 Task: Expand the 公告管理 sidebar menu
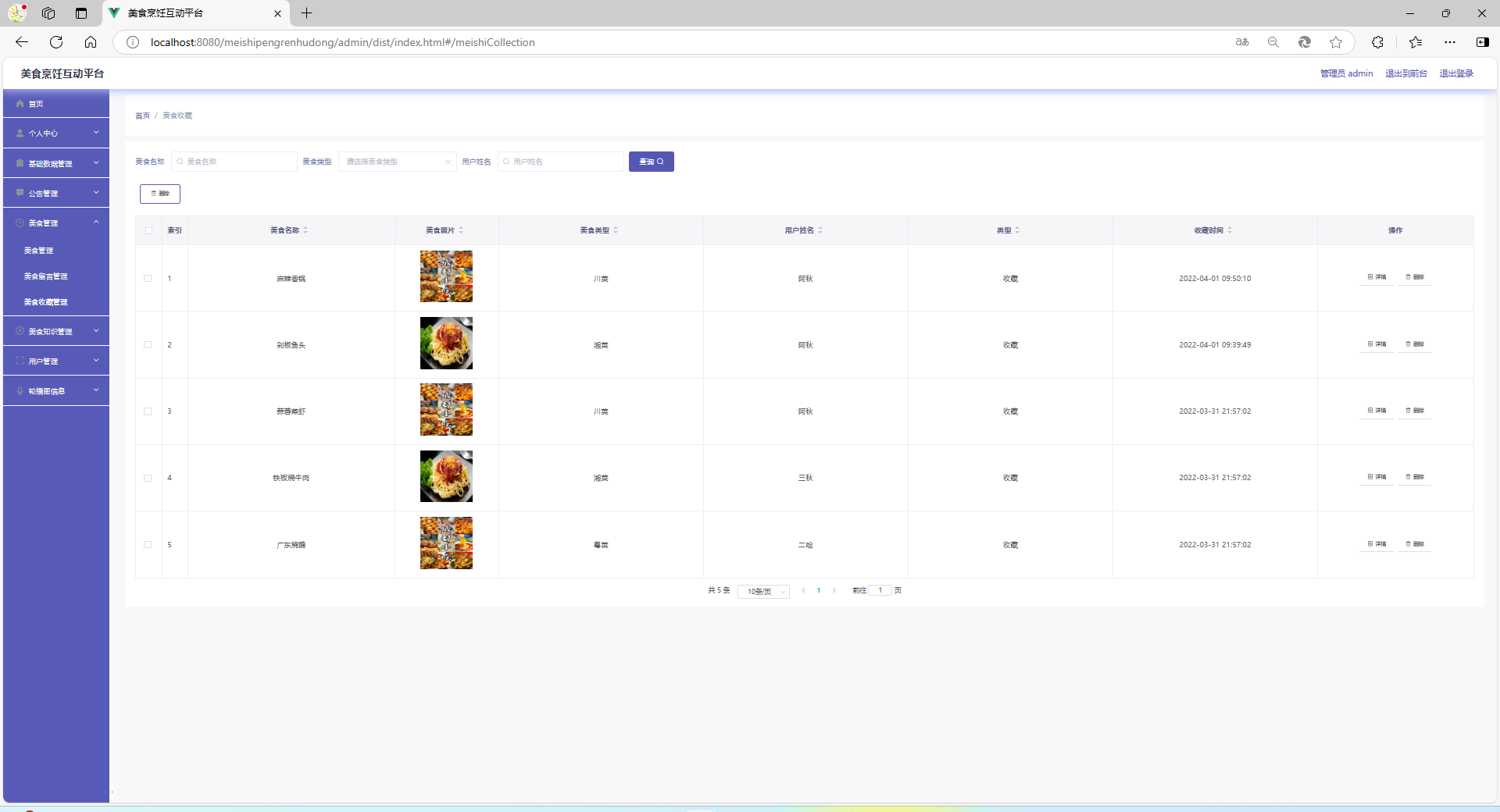pyautogui.click(x=56, y=193)
